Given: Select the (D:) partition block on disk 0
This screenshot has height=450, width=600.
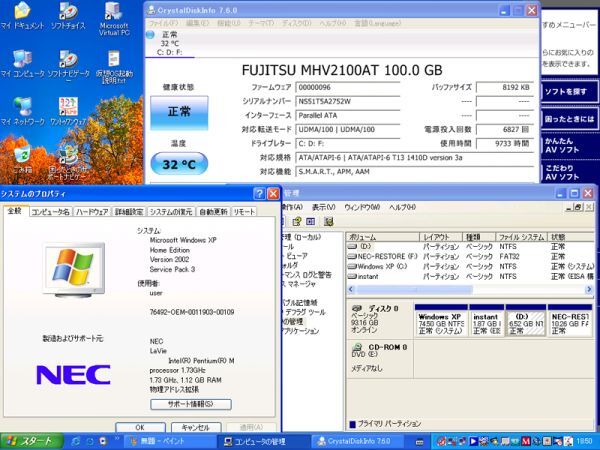Looking at the screenshot, I should 526,321.
